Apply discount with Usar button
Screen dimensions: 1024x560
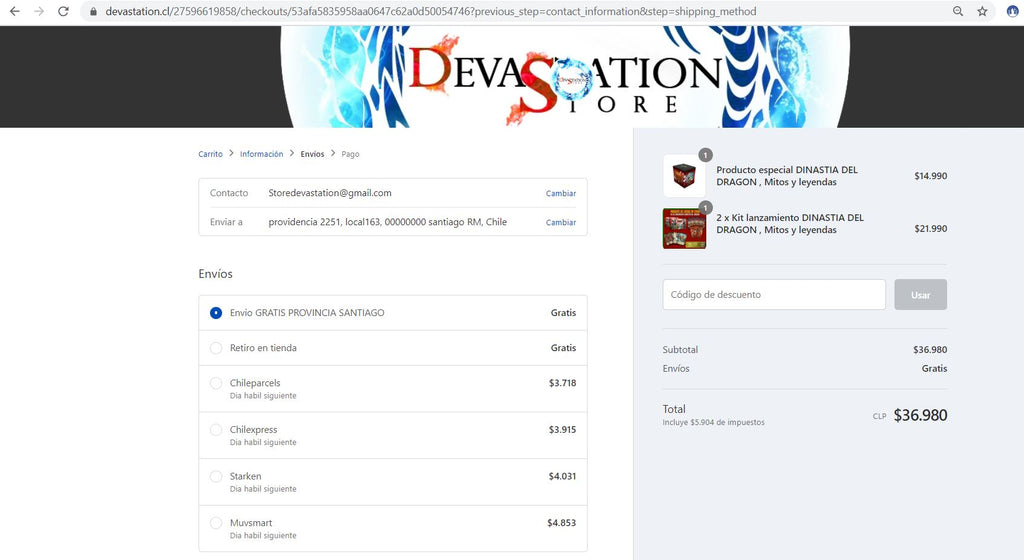click(x=920, y=294)
